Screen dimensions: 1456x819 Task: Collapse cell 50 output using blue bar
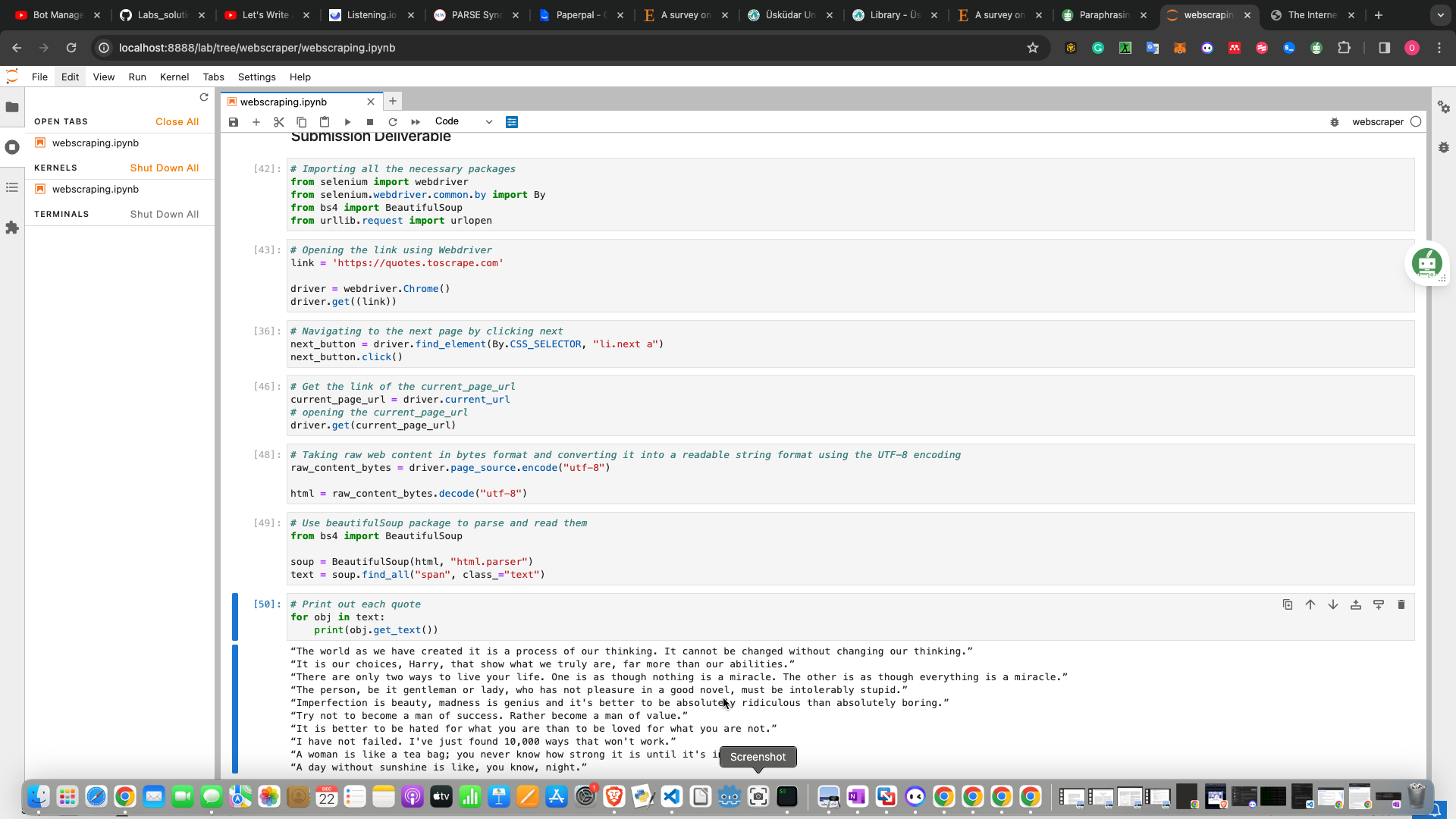tap(235, 708)
